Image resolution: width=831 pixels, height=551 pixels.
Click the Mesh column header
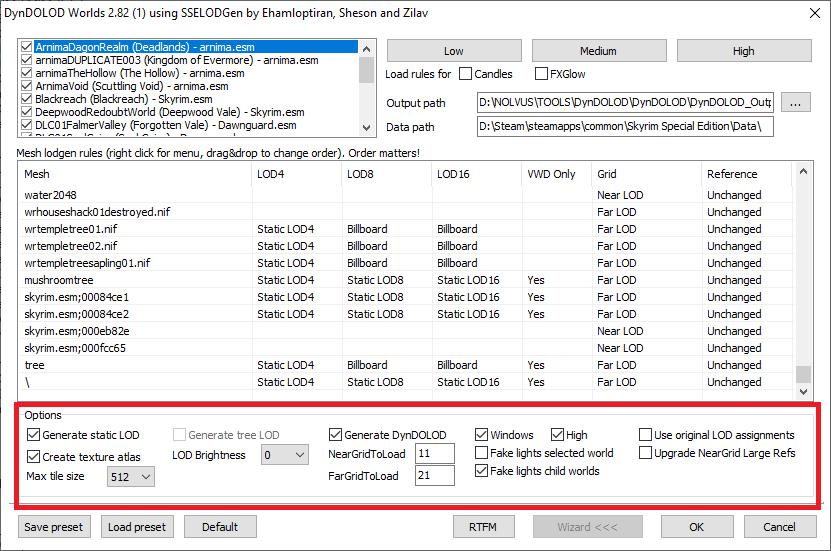pyautogui.click(x=135, y=174)
